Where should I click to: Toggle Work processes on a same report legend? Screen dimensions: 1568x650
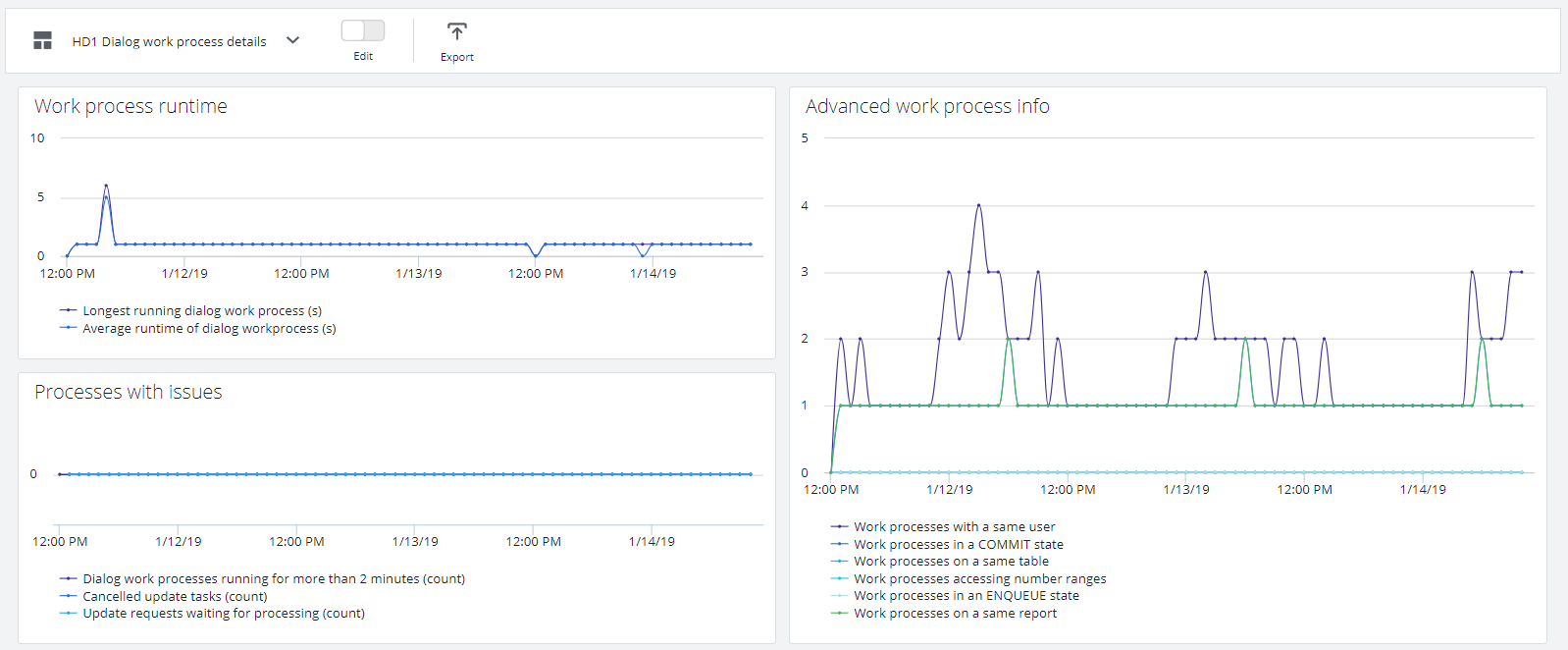pos(944,613)
